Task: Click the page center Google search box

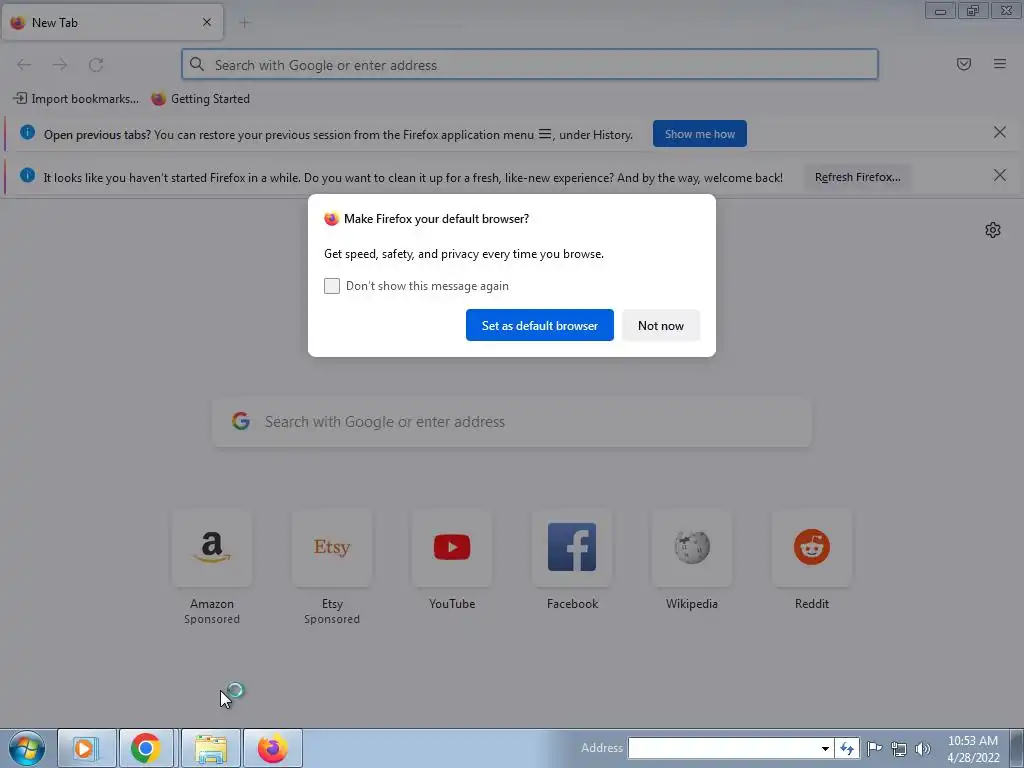Action: point(512,422)
